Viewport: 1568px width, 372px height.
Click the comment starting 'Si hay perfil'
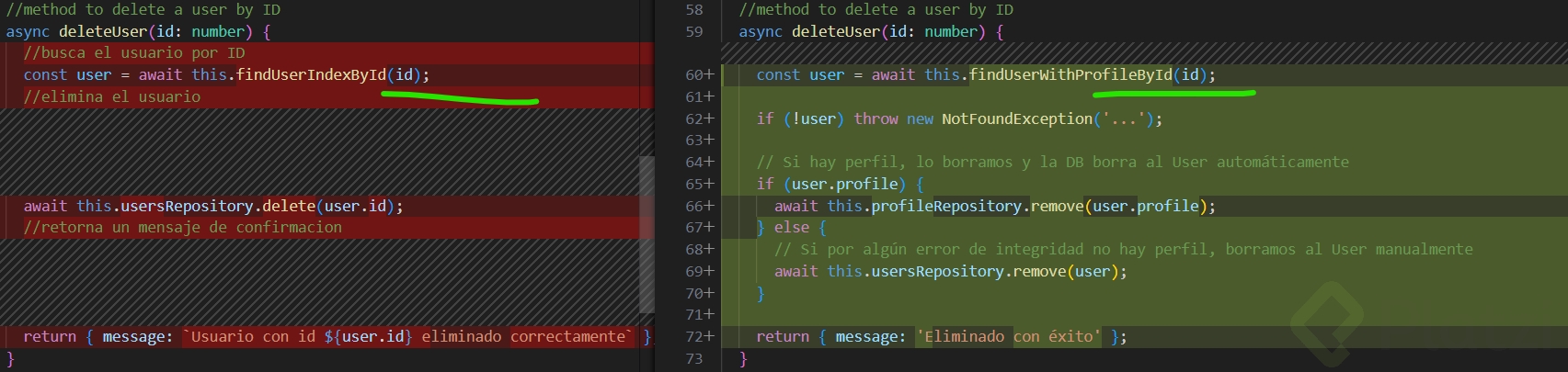(x=1053, y=163)
